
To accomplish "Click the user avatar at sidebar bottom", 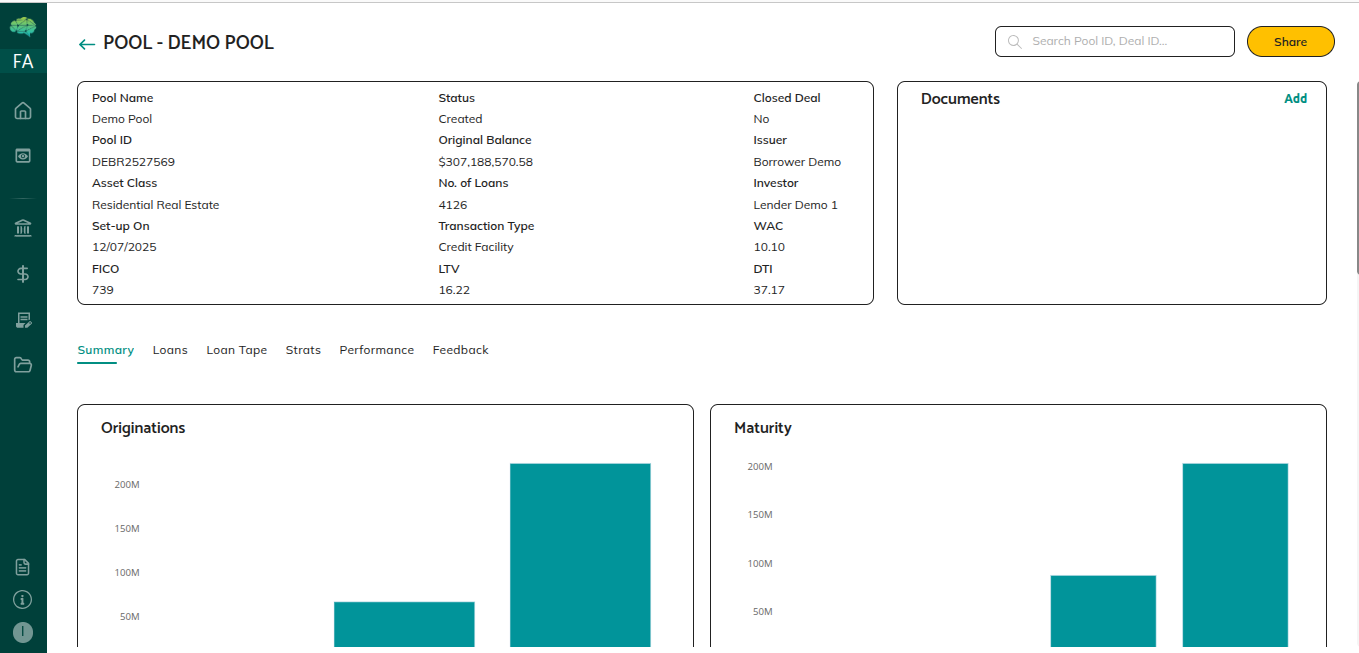I will point(23,632).
